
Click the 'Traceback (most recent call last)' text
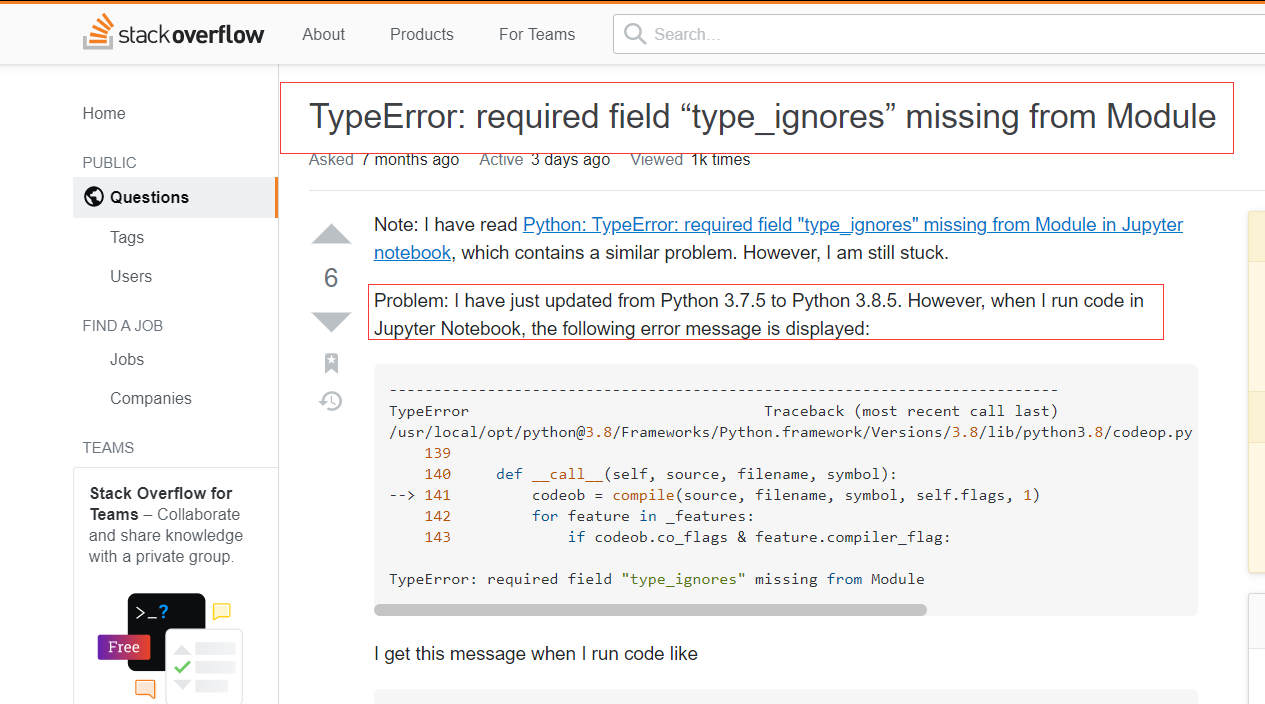[x=911, y=411]
